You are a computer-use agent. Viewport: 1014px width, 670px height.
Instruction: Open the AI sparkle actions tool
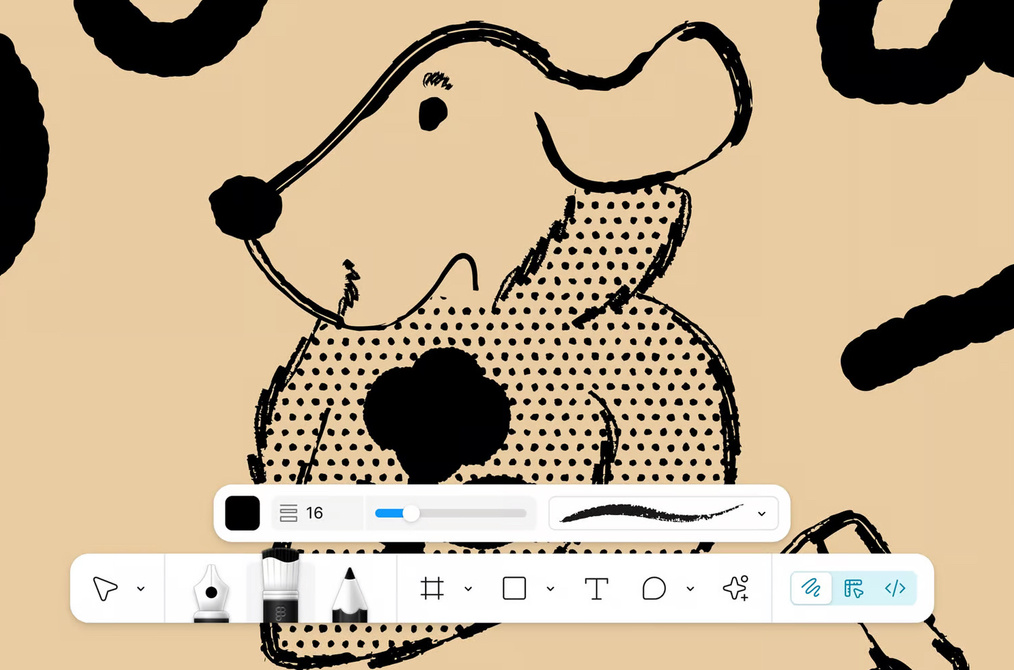click(x=736, y=589)
